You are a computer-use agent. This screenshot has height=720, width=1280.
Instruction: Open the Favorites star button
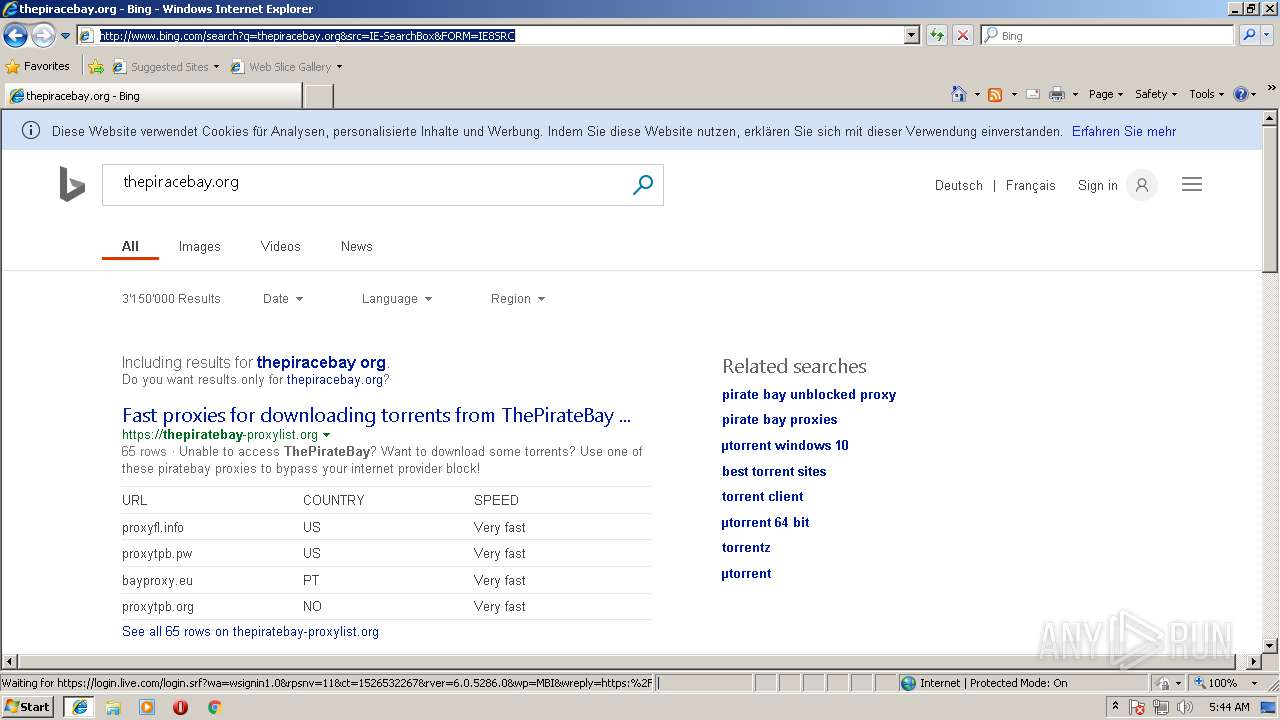37,66
